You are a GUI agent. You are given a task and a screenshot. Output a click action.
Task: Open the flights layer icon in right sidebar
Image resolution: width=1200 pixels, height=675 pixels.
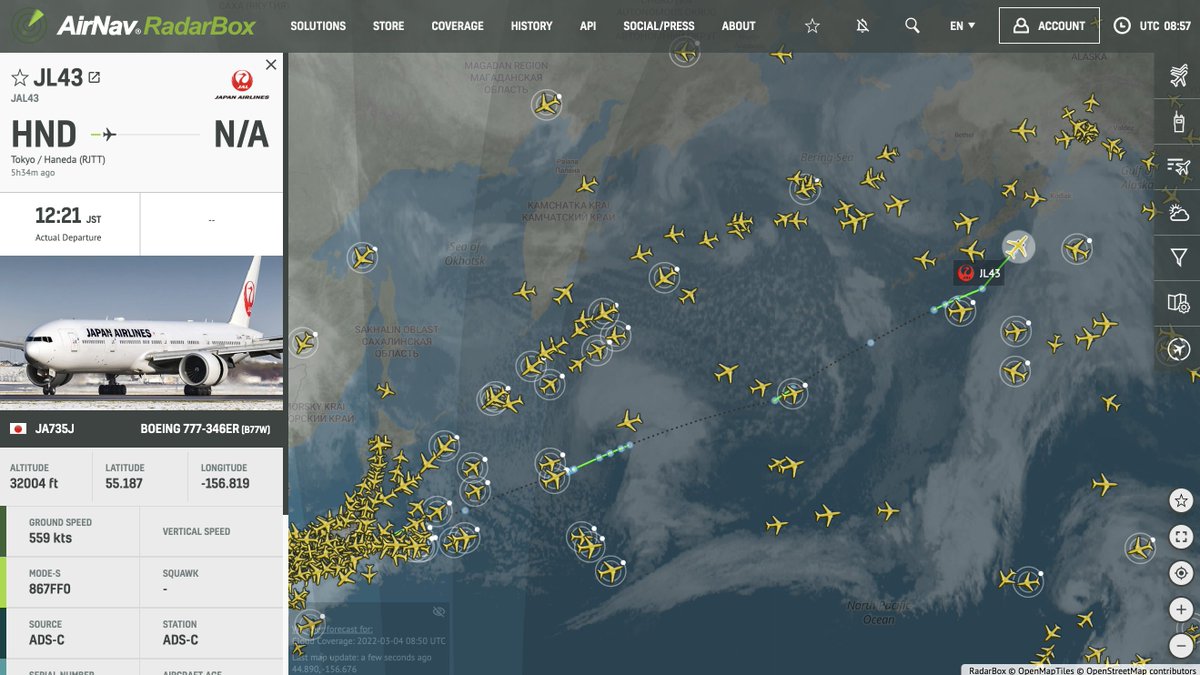[1178, 78]
